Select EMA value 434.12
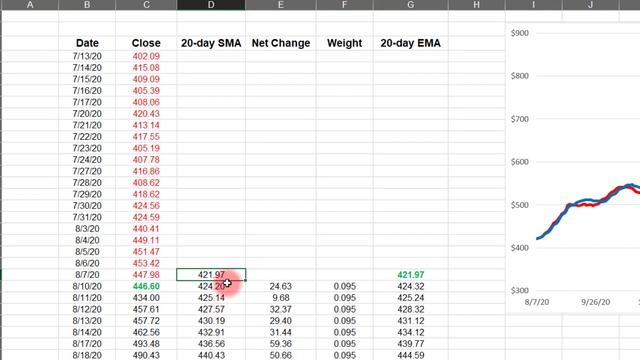This screenshot has width=640, height=360. (411, 332)
